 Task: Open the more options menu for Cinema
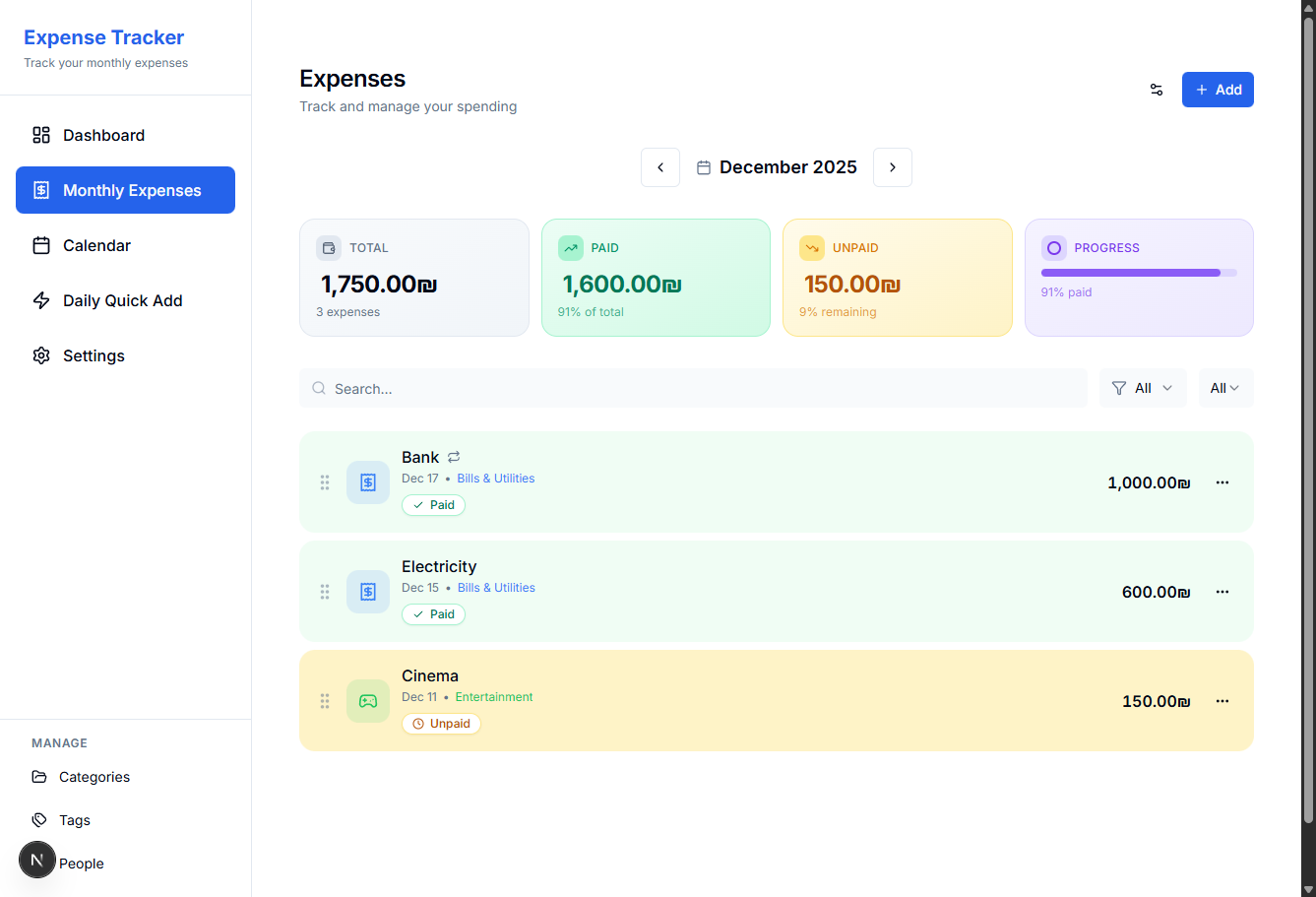click(1222, 701)
